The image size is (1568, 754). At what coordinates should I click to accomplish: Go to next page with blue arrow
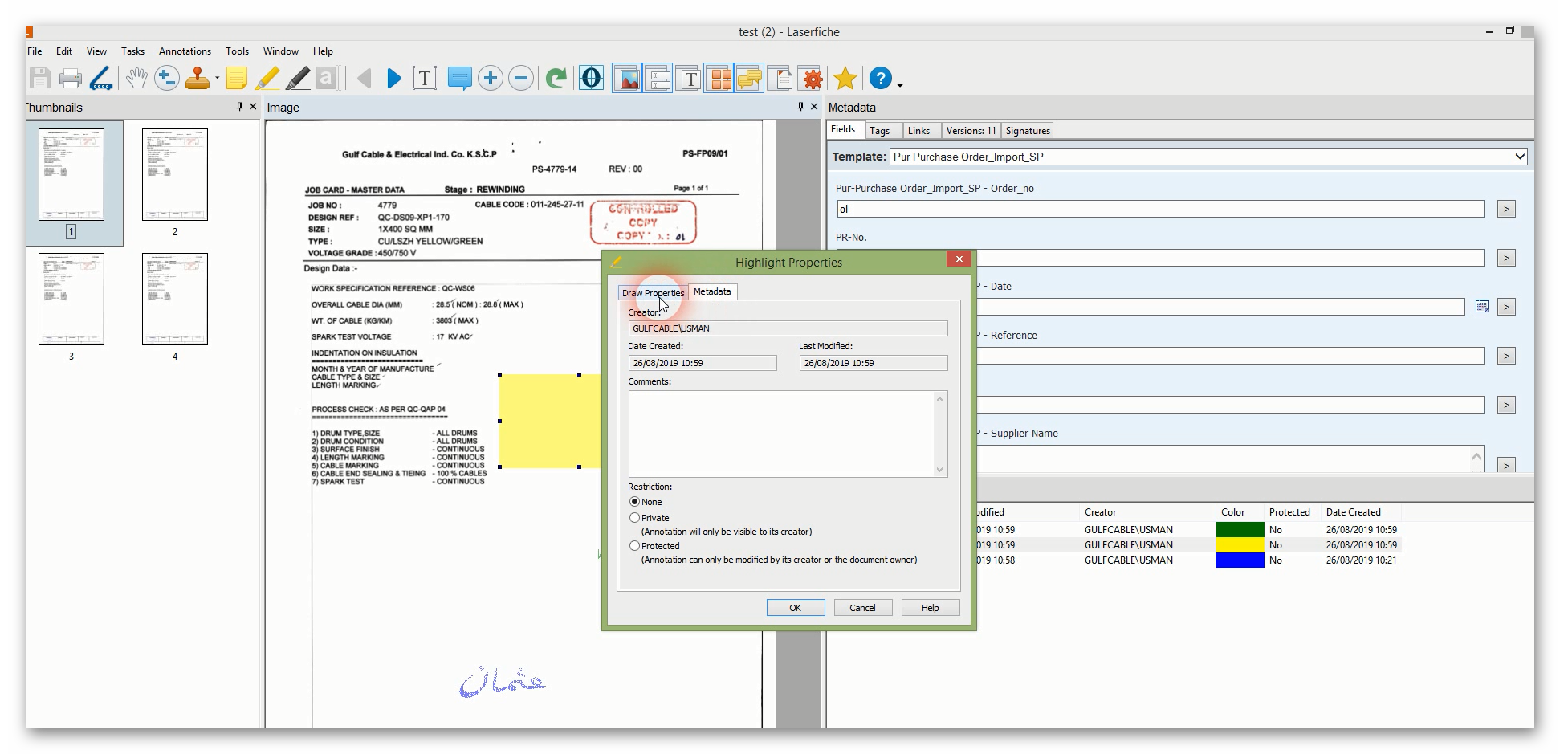point(394,79)
